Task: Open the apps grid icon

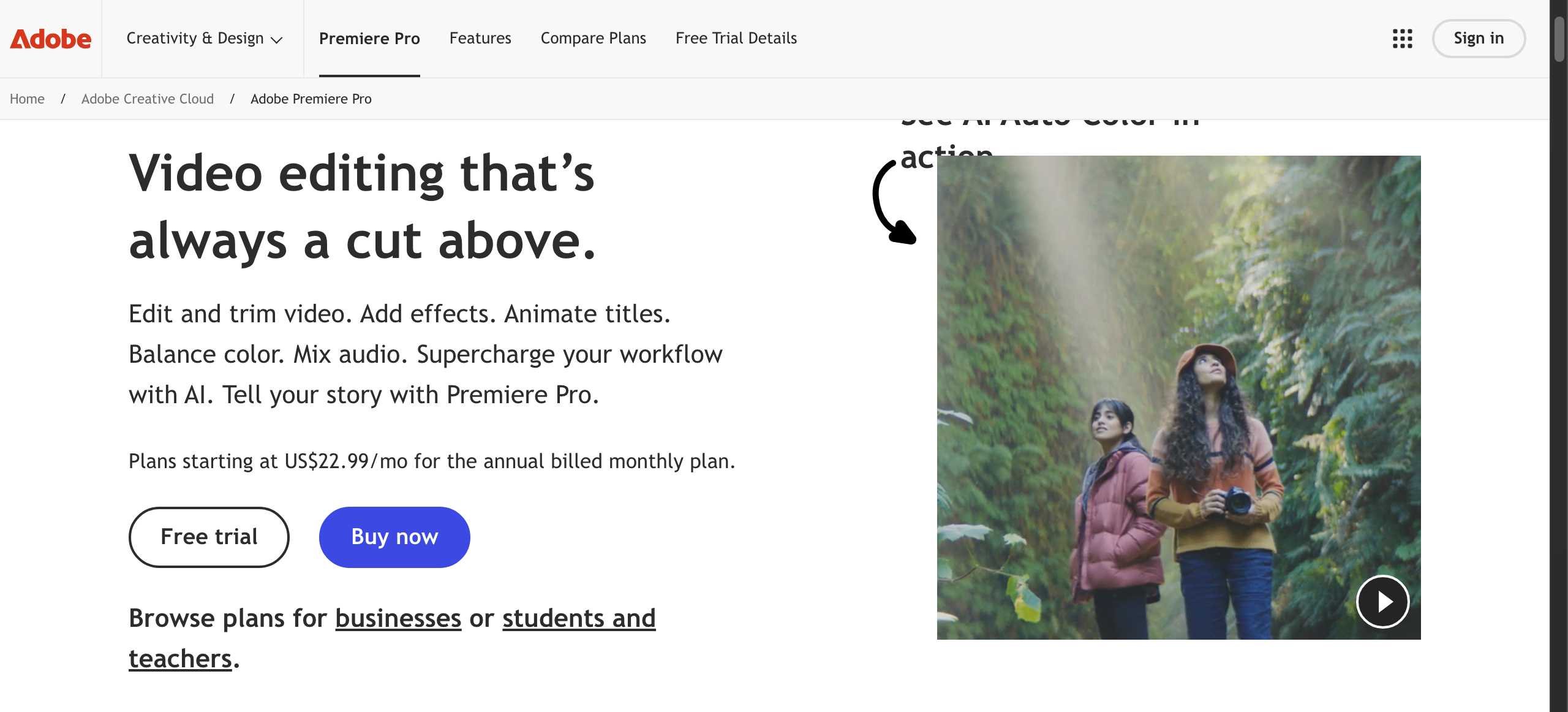Action: pos(1402,39)
